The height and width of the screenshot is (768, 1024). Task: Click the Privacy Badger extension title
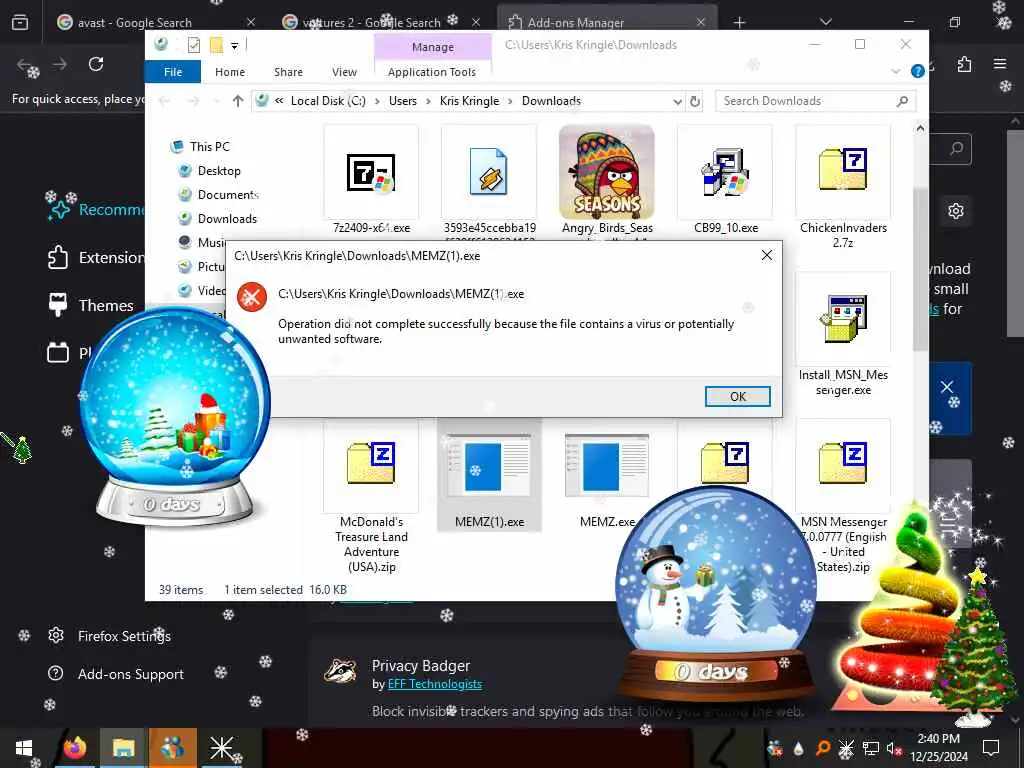421,665
